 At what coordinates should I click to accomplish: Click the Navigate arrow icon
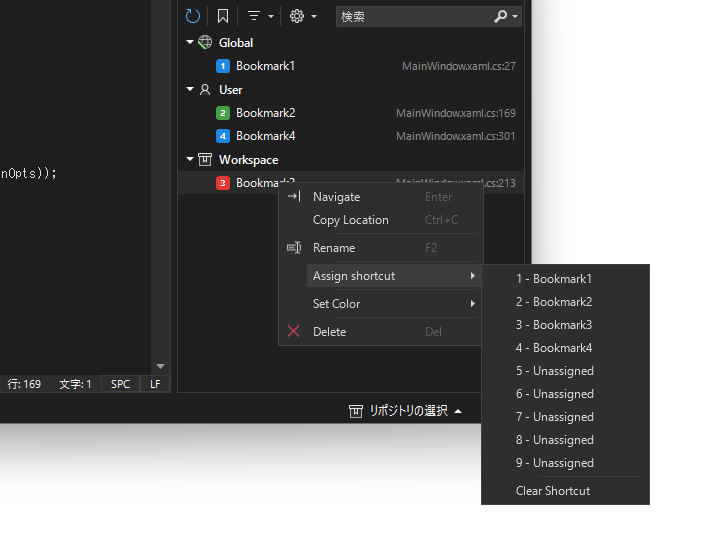point(294,197)
